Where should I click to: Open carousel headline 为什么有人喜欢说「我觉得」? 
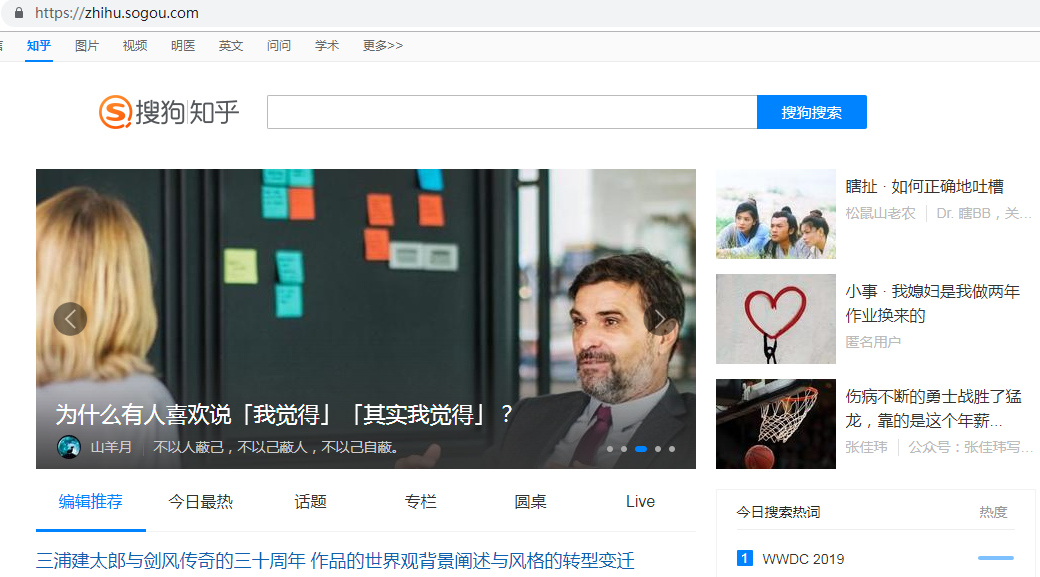point(284,415)
